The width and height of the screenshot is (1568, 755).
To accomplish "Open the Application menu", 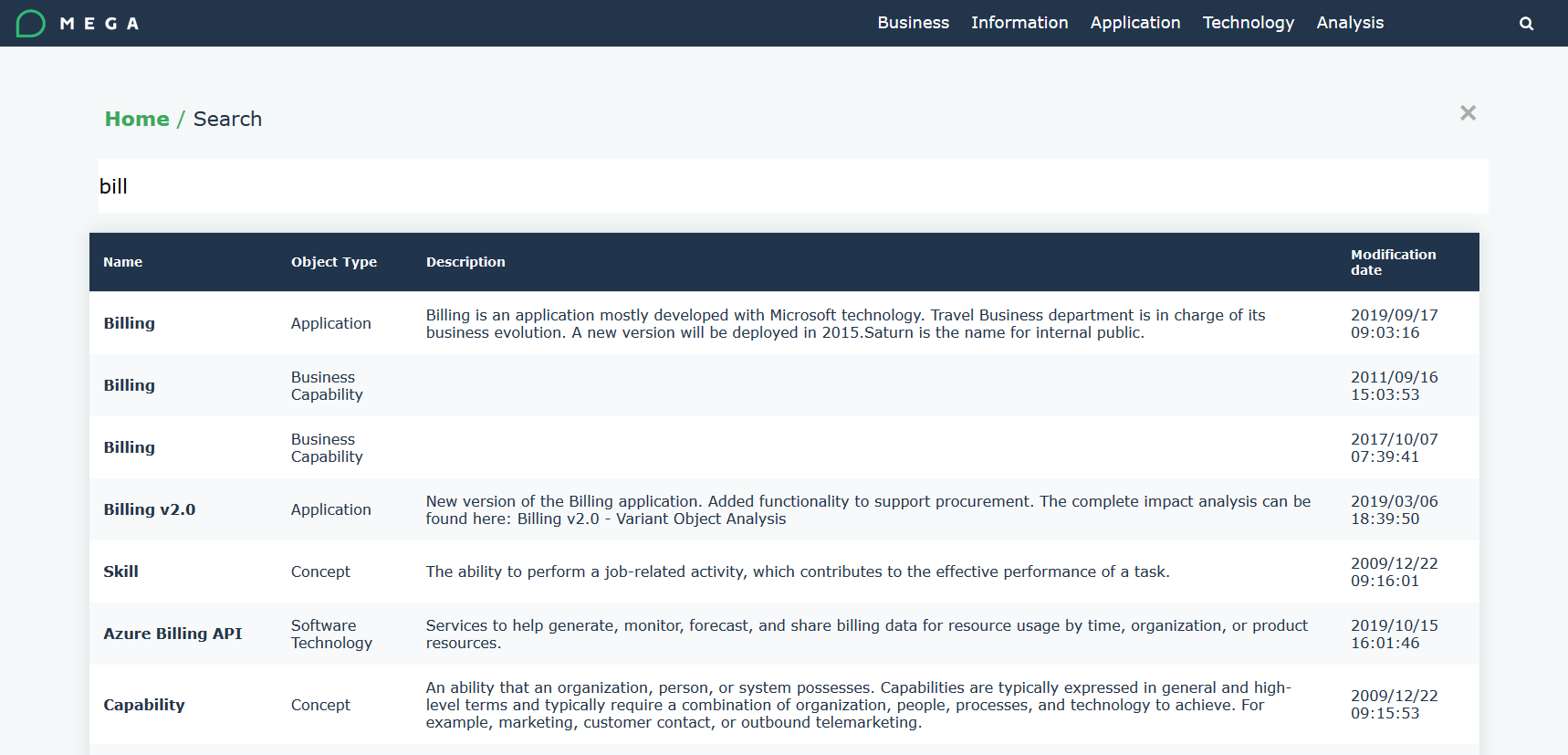I will point(1134,23).
